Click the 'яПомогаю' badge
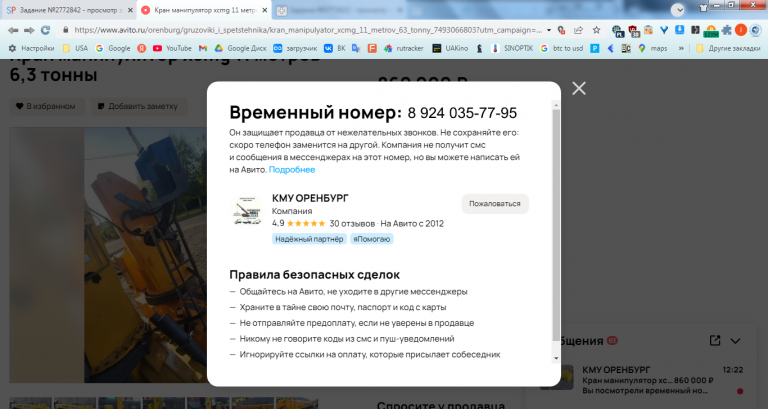The width and height of the screenshot is (768, 409). point(372,239)
